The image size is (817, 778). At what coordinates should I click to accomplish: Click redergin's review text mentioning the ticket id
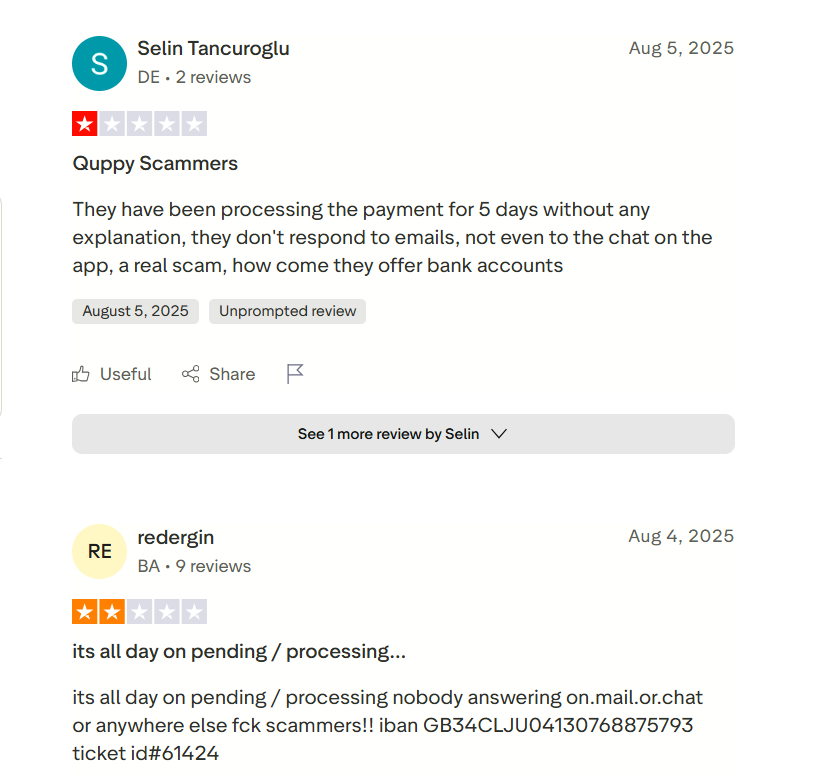[x=387, y=725]
